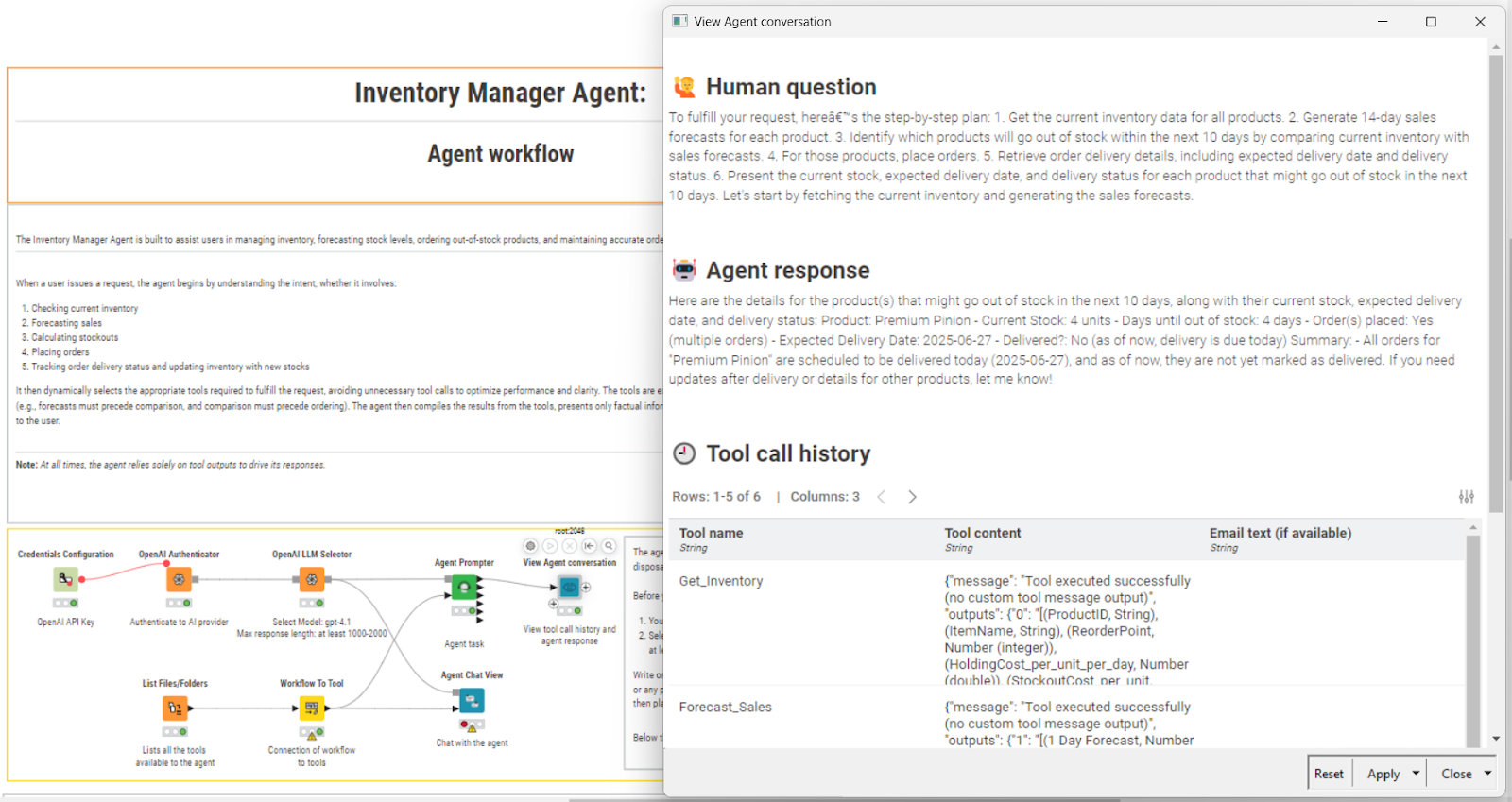Select the OpenAI Authenticator node
The height and width of the screenshot is (802, 1512).
tap(179, 579)
